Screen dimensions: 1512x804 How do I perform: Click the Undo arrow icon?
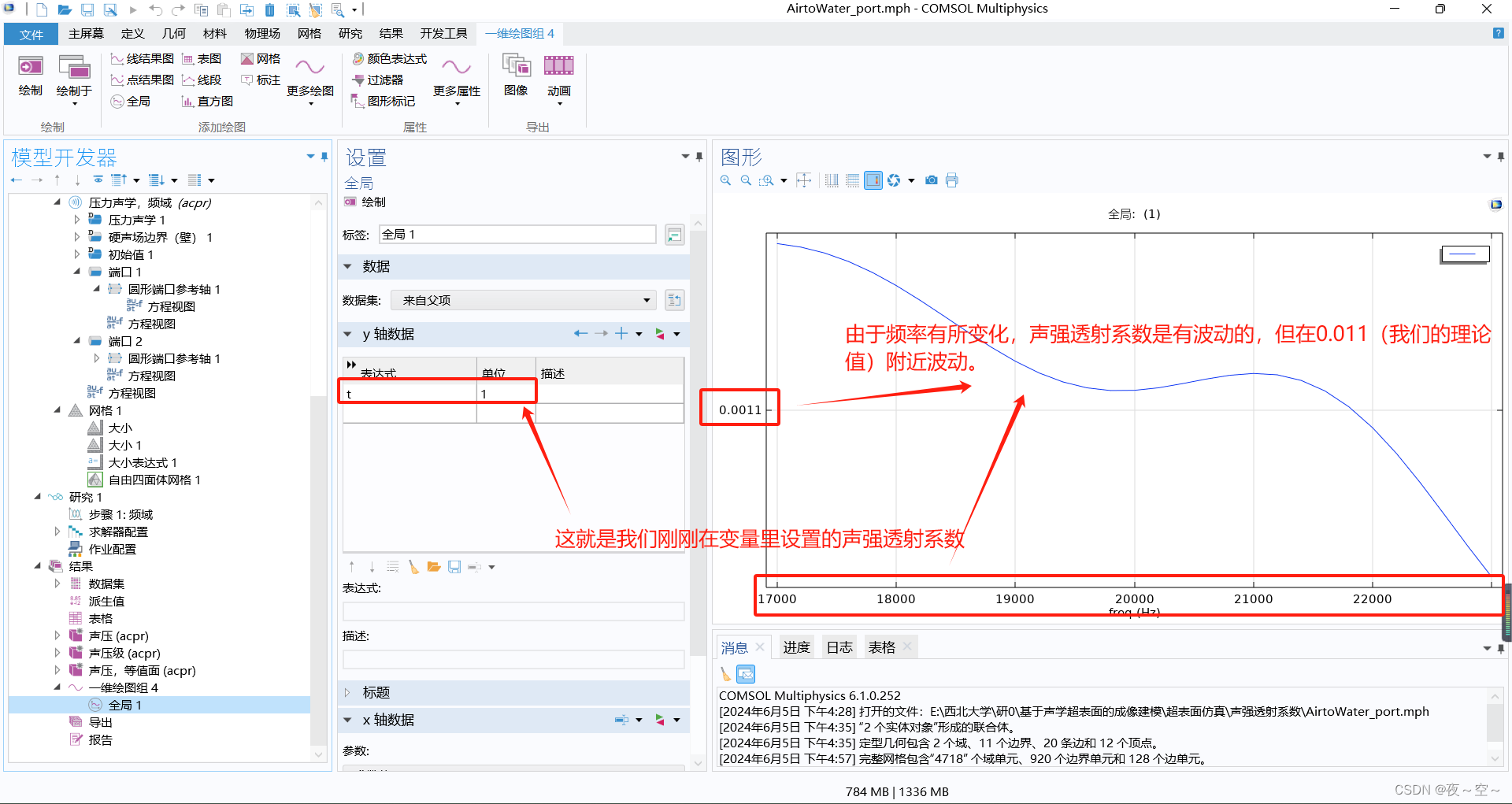pyautogui.click(x=155, y=10)
